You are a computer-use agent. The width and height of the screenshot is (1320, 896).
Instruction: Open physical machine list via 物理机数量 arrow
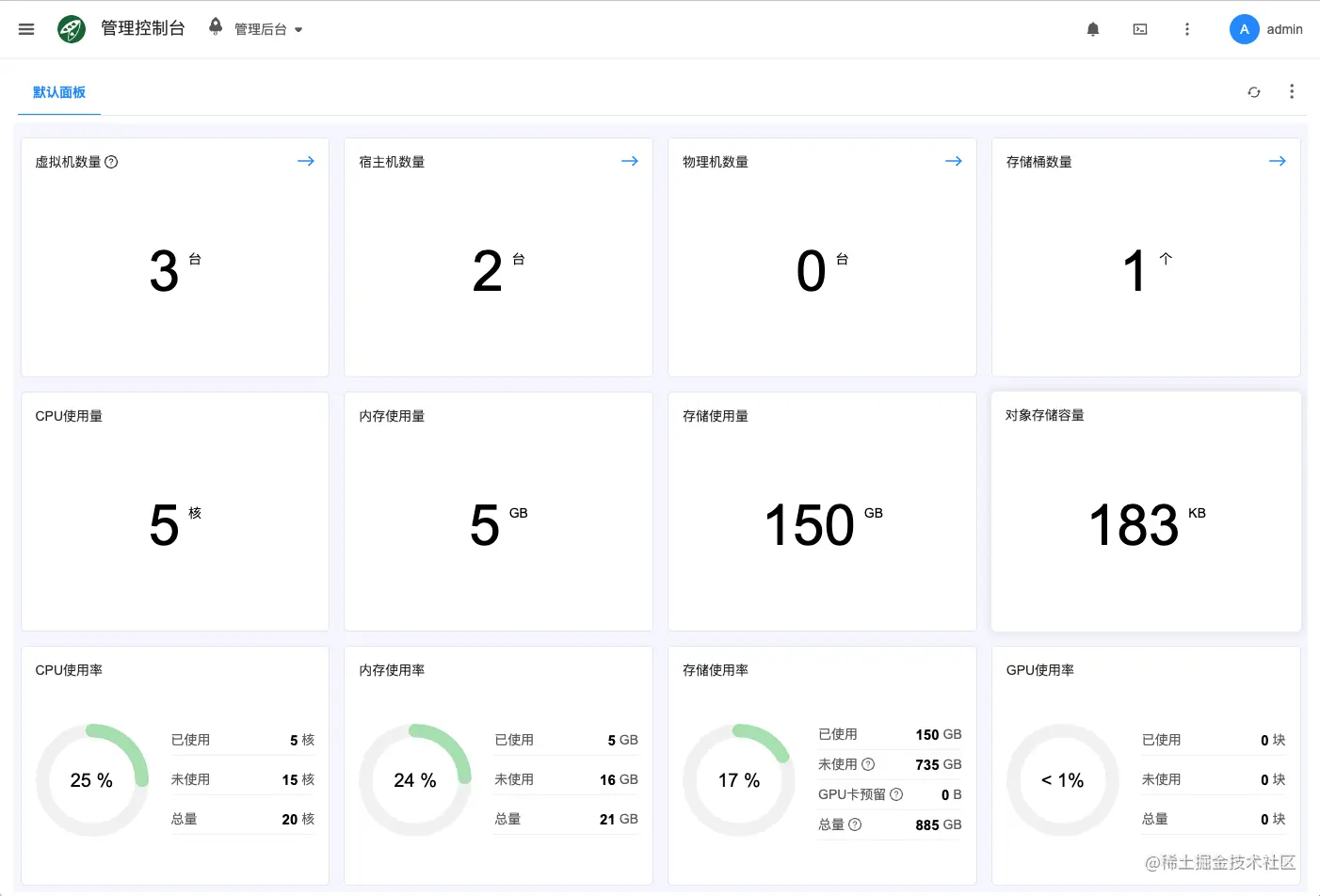954,161
